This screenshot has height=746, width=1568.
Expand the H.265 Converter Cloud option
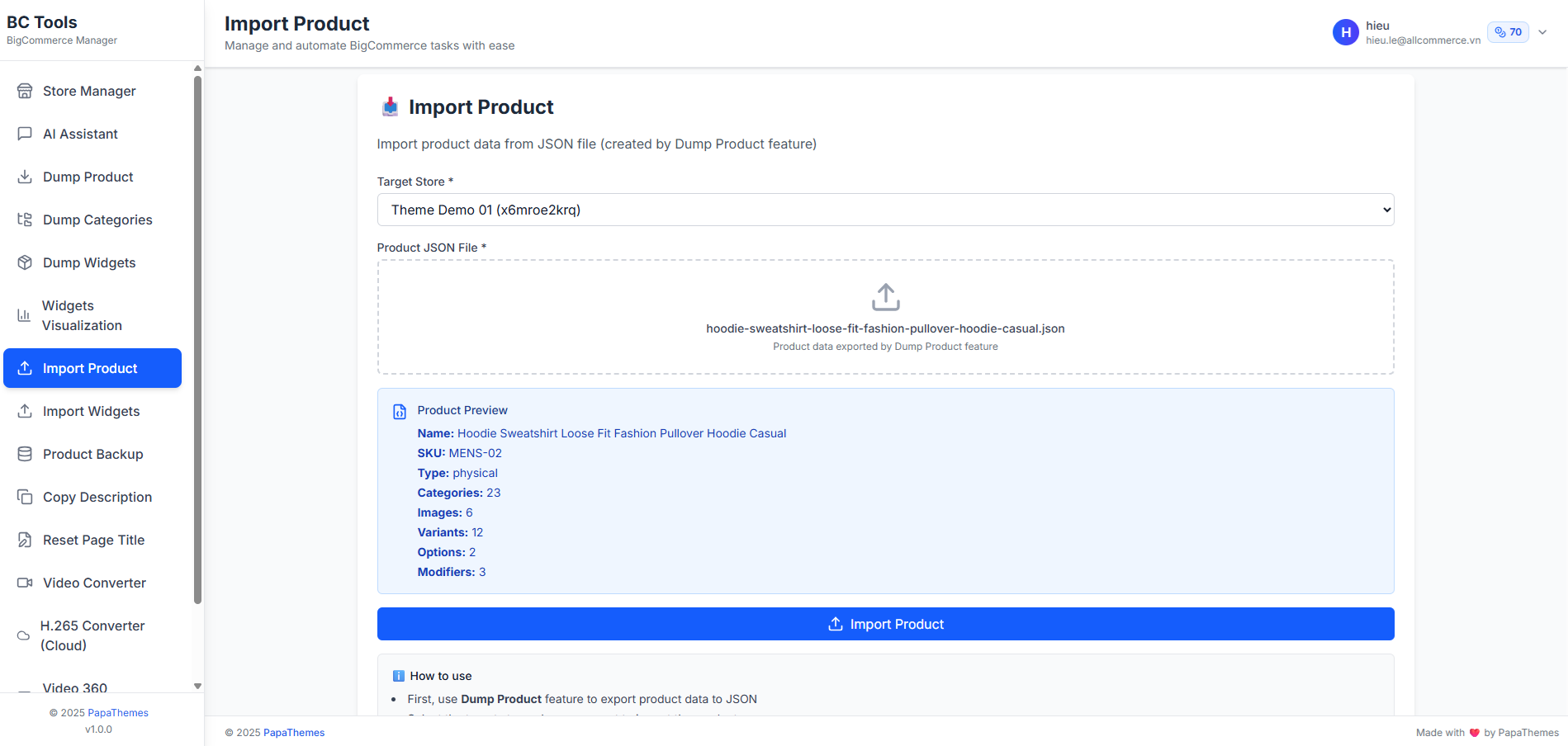92,635
